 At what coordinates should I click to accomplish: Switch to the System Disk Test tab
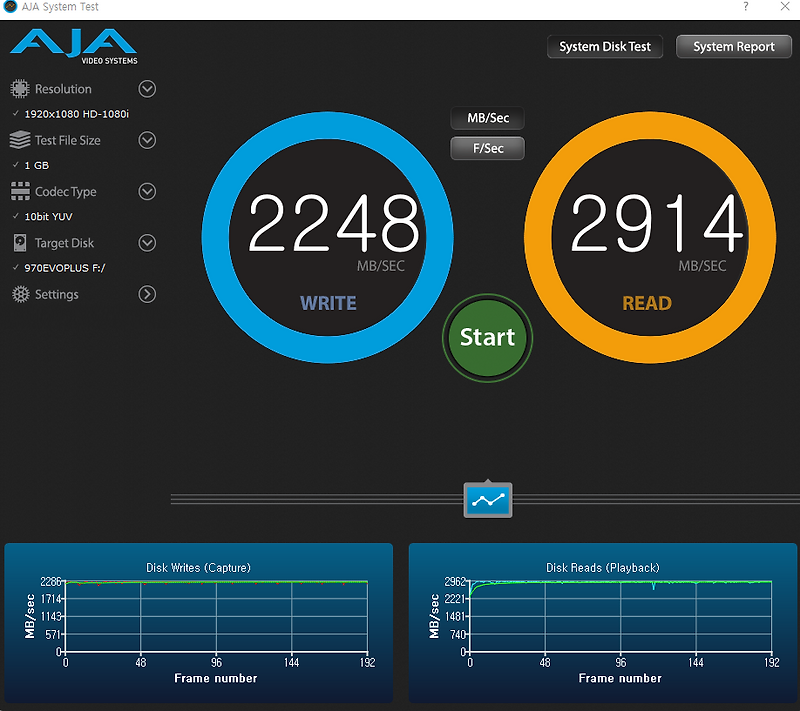coord(604,46)
